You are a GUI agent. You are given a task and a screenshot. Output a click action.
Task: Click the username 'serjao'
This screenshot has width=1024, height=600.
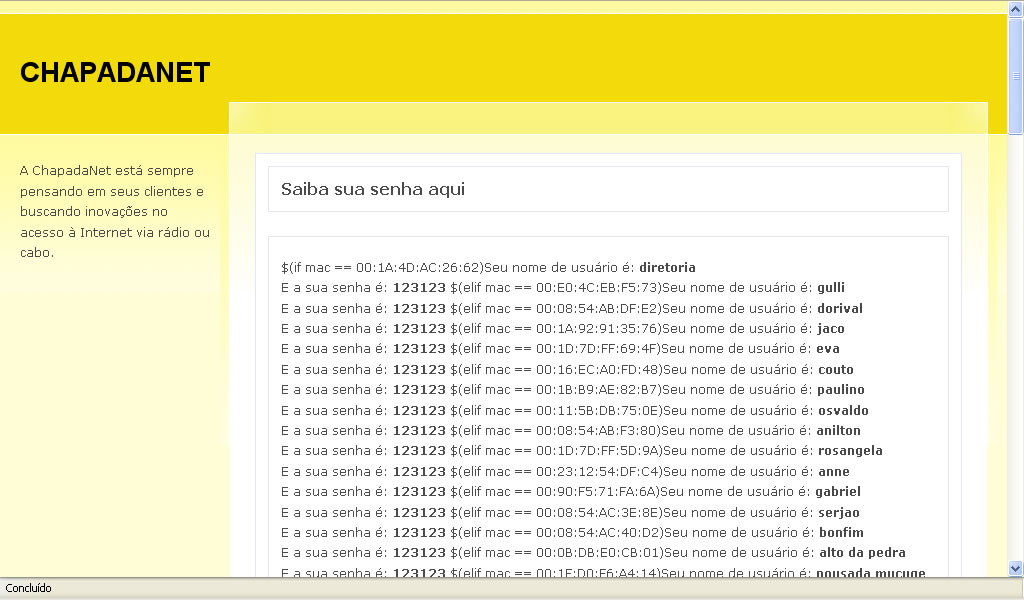click(x=839, y=513)
